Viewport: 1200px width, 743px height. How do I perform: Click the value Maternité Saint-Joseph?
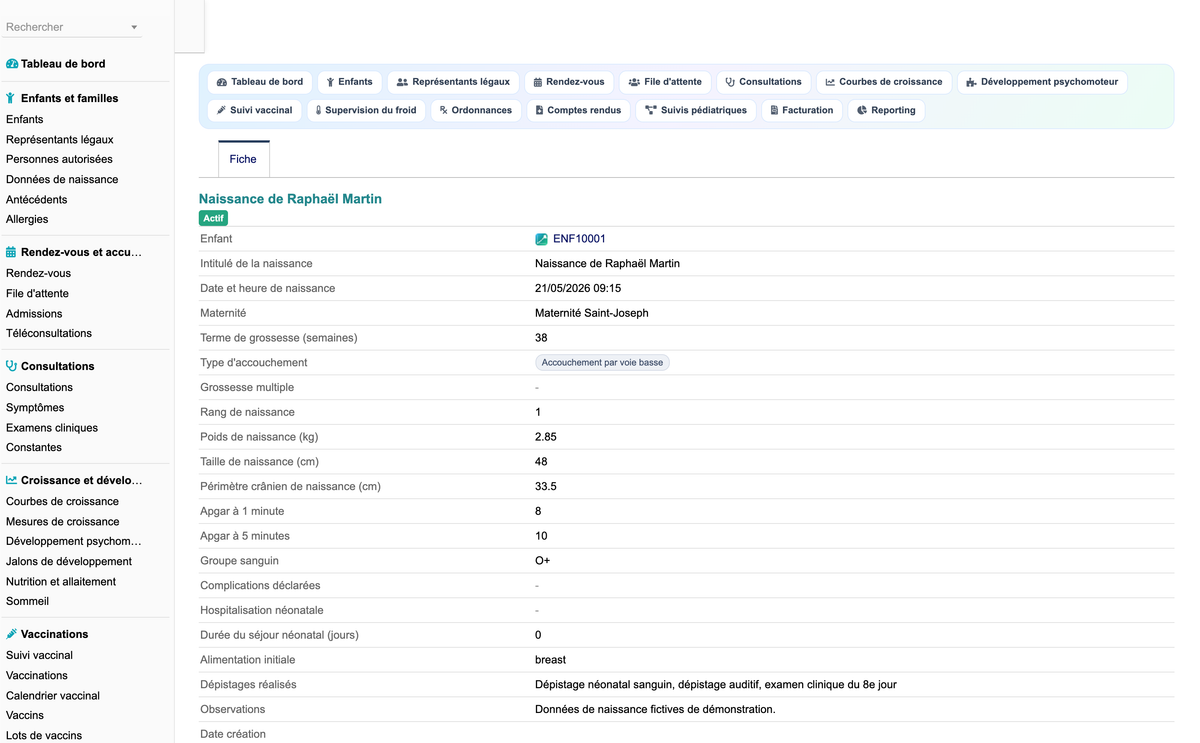[x=592, y=313]
